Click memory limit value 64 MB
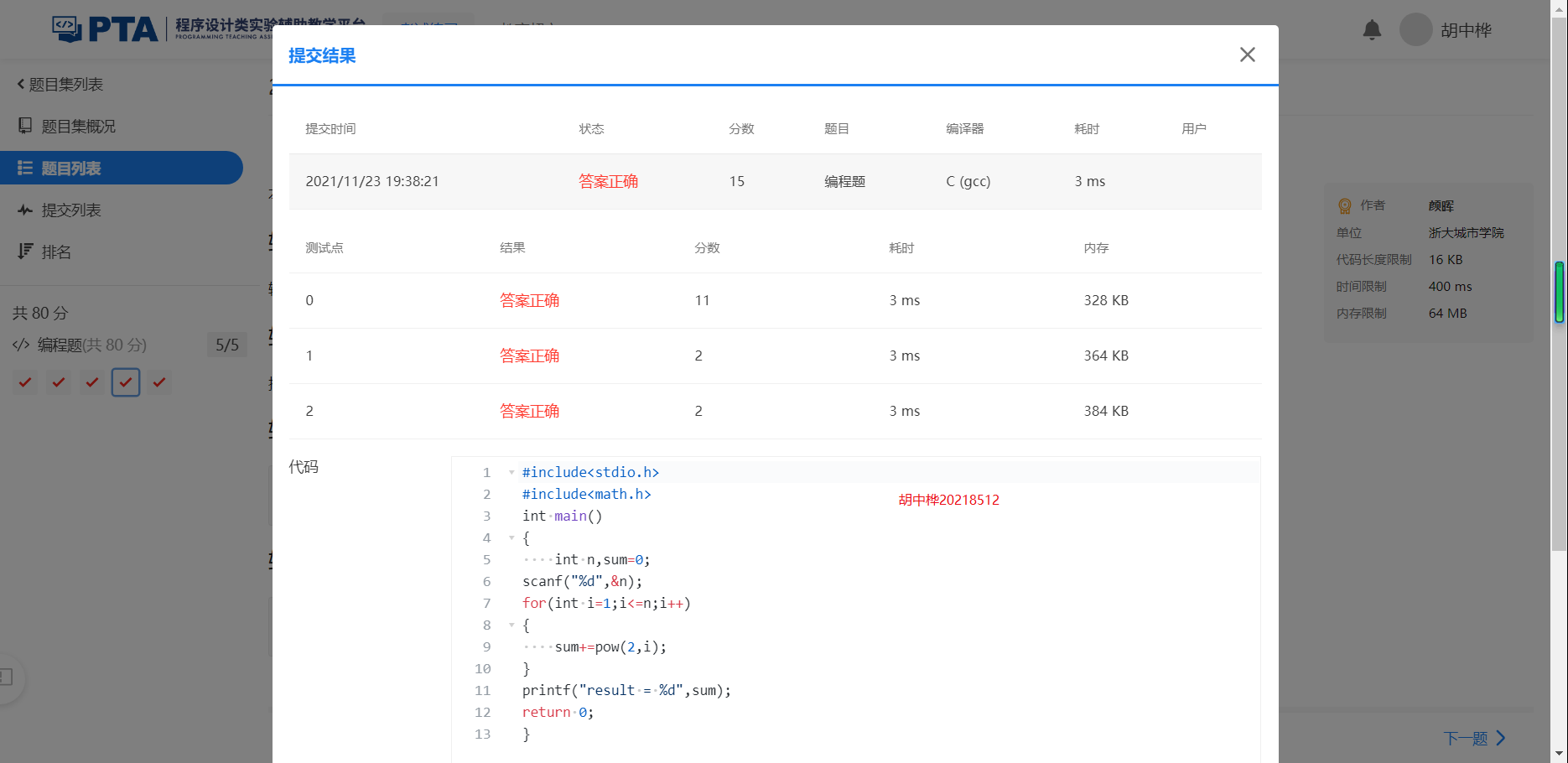1568x763 pixels. (x=1448, y=313)
